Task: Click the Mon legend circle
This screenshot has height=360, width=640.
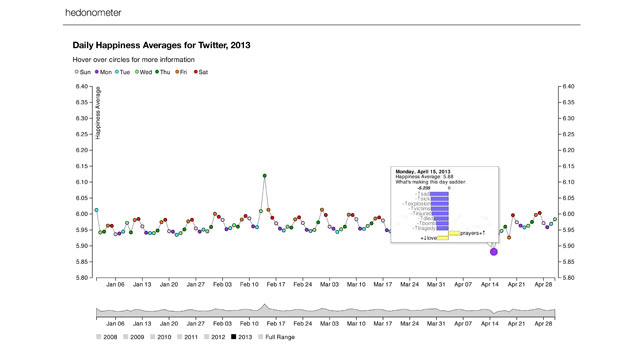Action: (97, 72)
